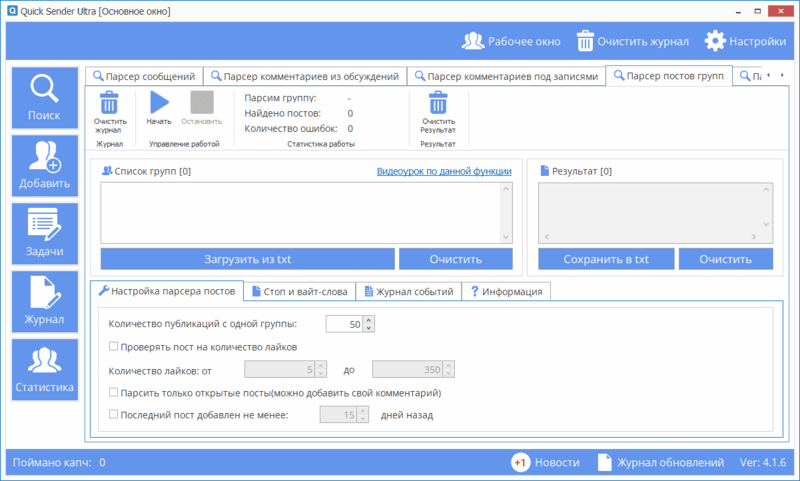Open the Поиск sidebar section
Screen dimensions: 800x481
(44, 98)
